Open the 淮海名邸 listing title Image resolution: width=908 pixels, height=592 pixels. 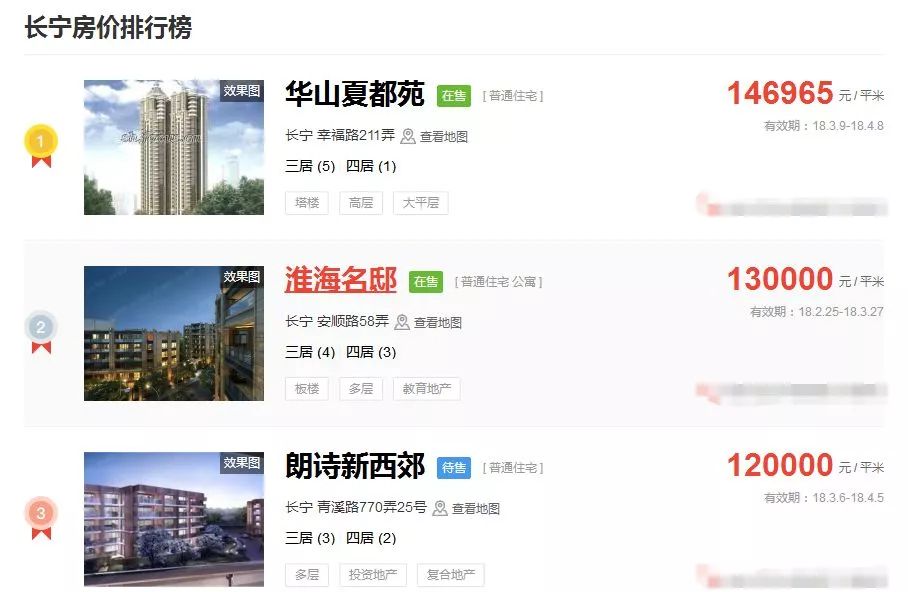[x=340, y=280]
